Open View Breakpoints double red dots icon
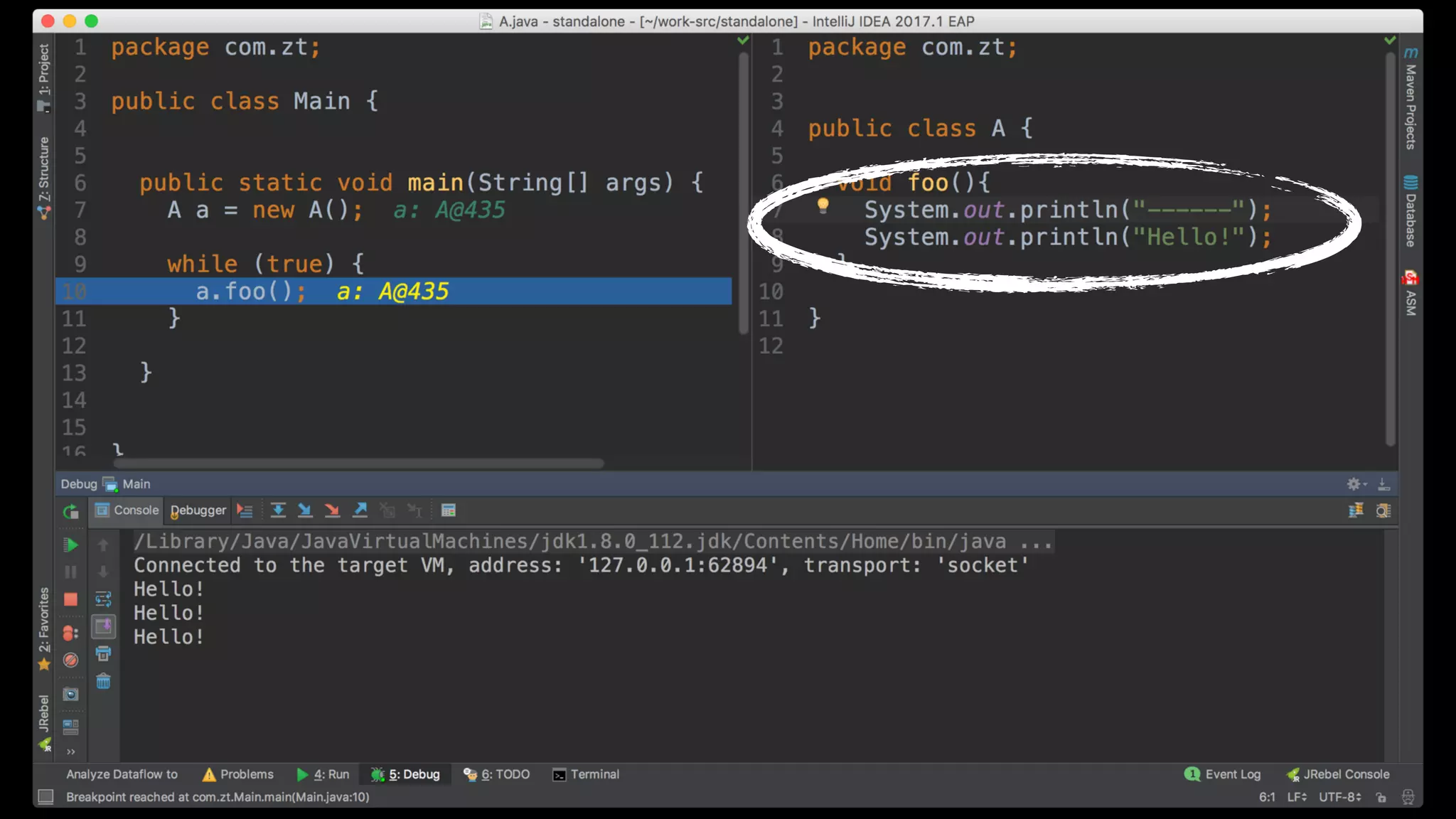Screen dimensions: 1456x819 pos(70,633)
